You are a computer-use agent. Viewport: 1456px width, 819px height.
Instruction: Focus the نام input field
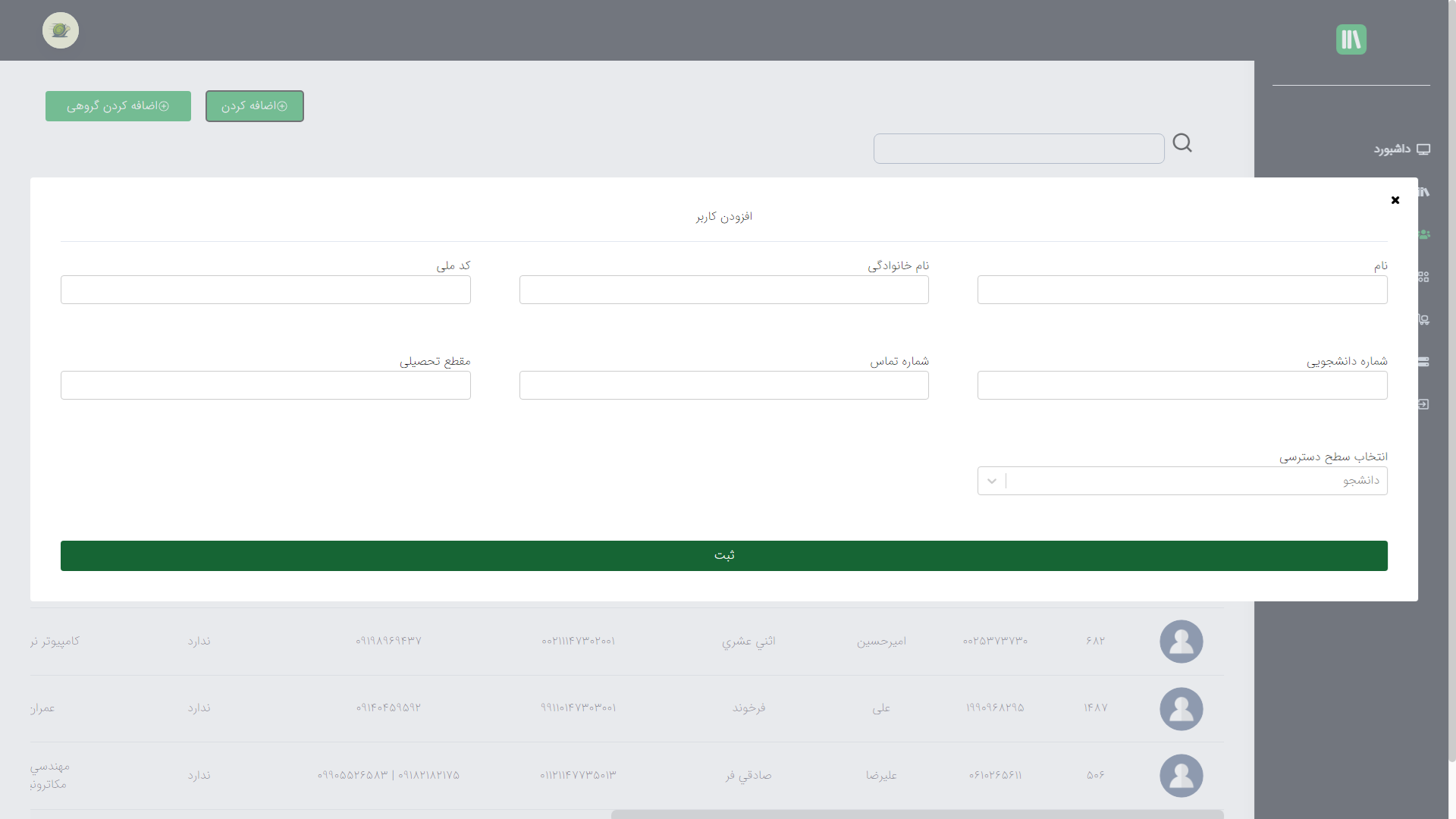tap(1181, 290)
